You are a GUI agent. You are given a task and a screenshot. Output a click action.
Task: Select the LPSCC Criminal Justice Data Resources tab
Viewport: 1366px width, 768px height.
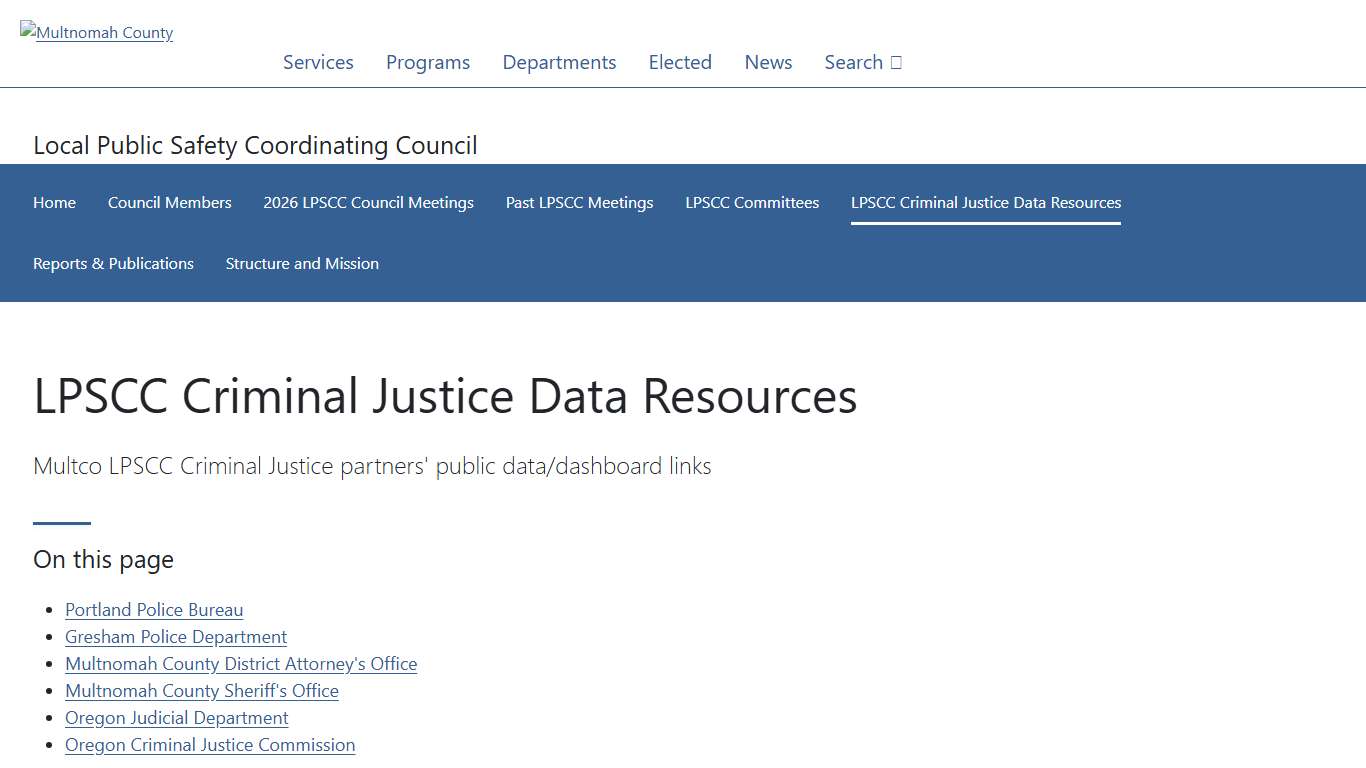tap(985, 202)
